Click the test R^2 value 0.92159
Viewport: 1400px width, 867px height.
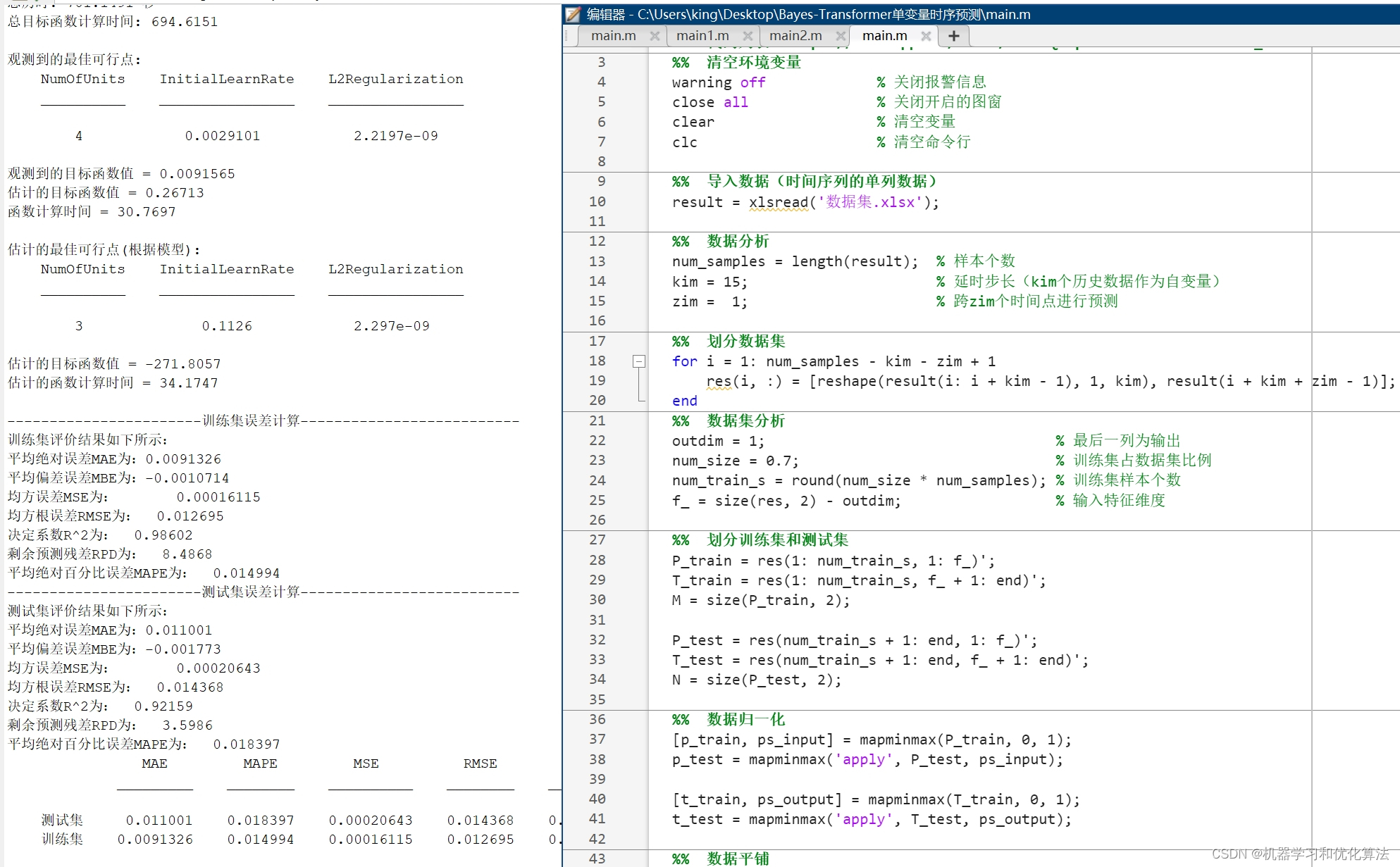163,706
